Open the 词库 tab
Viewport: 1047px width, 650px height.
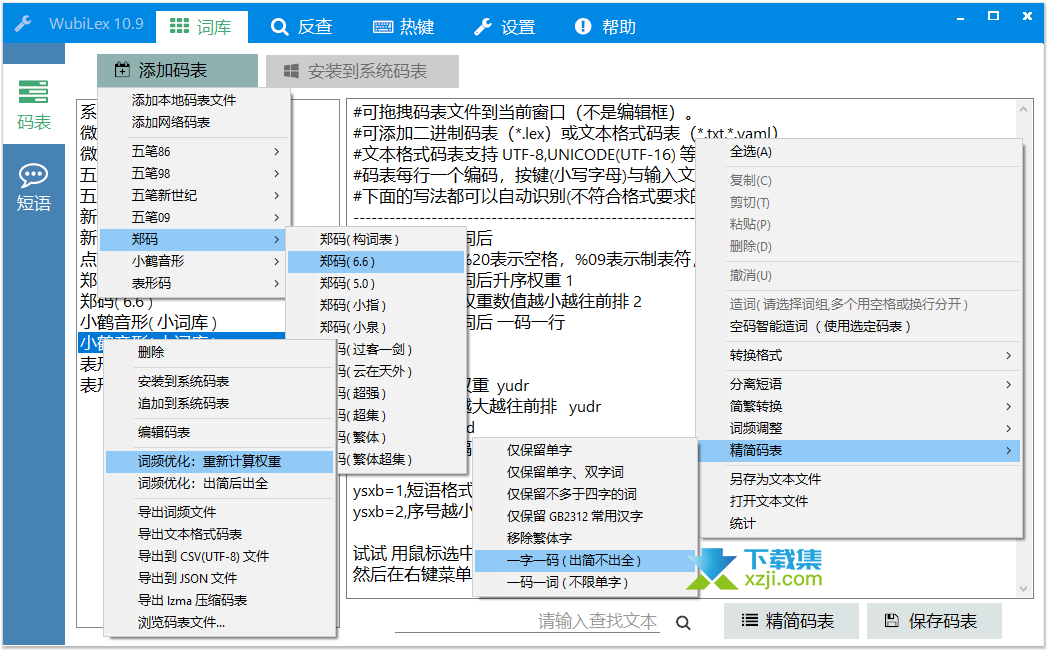(x=202, y=27)
